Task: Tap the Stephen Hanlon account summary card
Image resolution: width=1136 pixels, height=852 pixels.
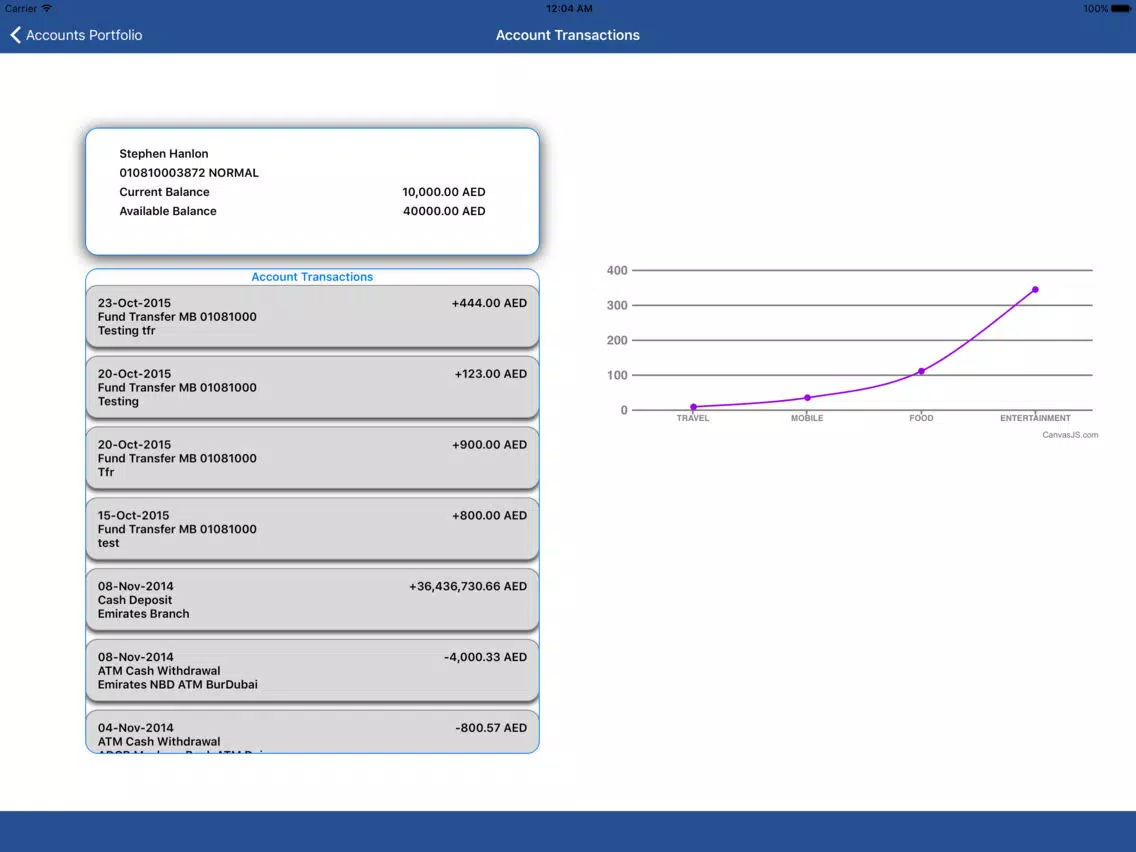Action: click(312, 192)
